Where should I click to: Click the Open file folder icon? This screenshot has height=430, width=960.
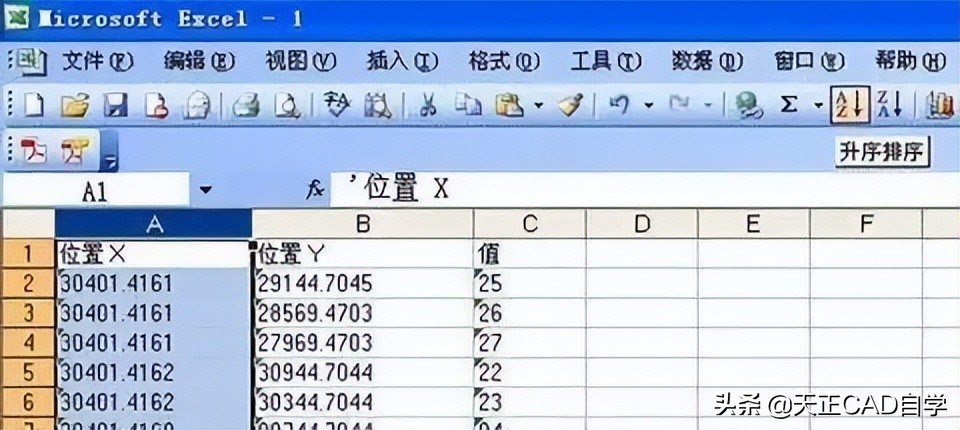click(x=75, y=107)
